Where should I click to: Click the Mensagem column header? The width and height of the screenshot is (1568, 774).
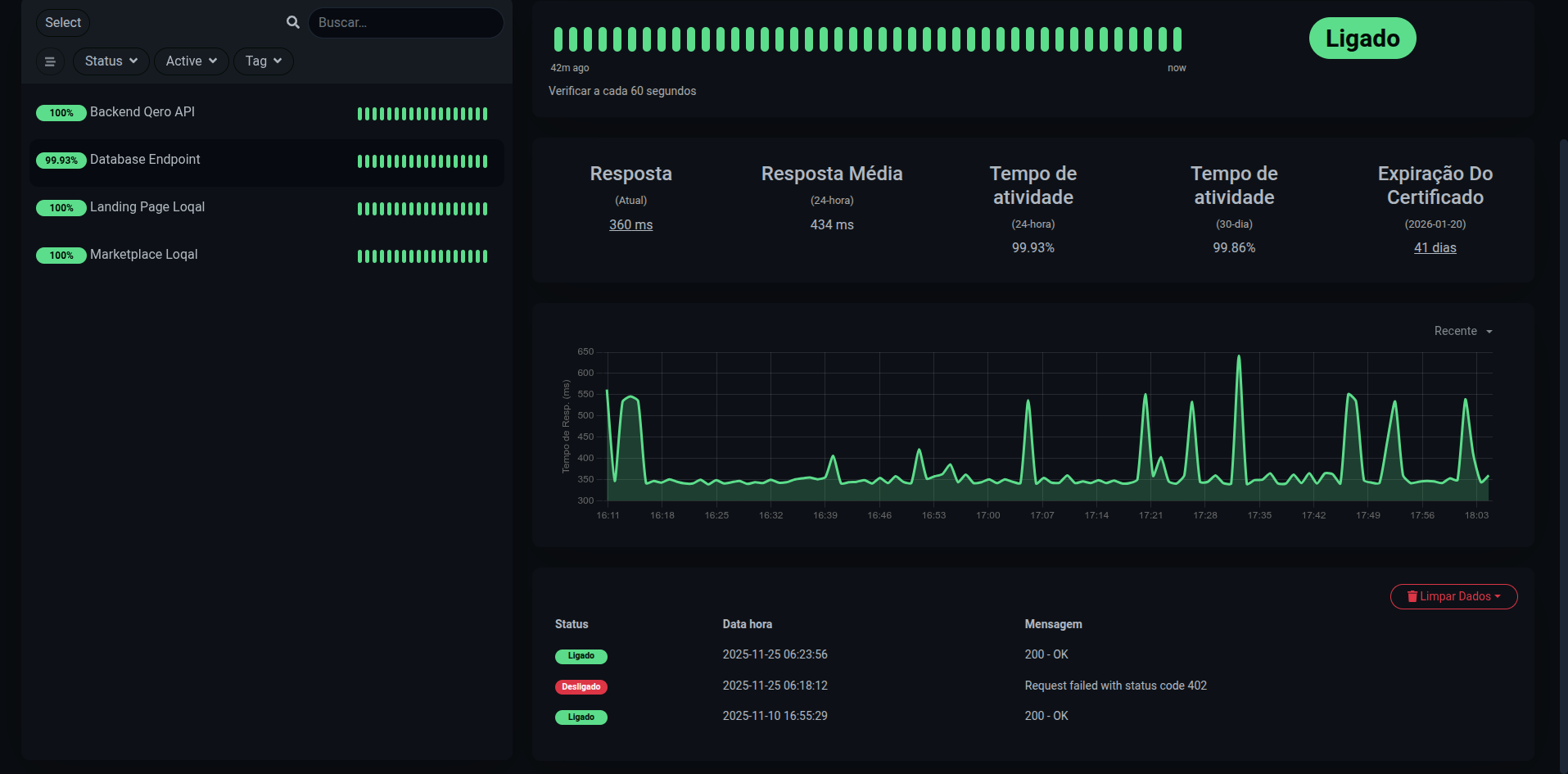[x=1053, y=624]
